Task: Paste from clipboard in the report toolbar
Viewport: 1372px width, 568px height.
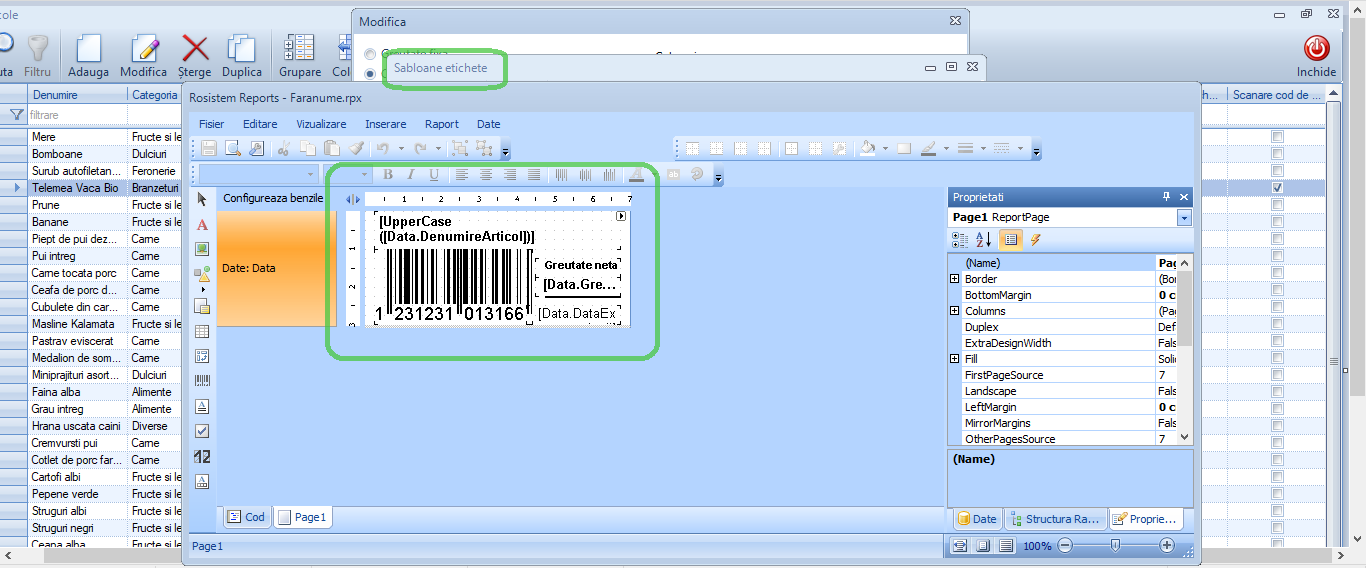Action: pos(332,148)
